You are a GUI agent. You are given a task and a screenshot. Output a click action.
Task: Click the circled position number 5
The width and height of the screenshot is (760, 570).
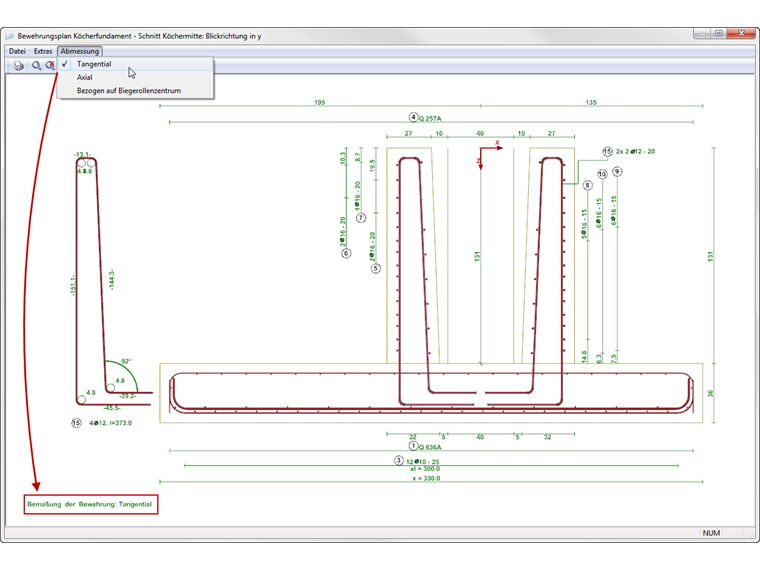376,269
